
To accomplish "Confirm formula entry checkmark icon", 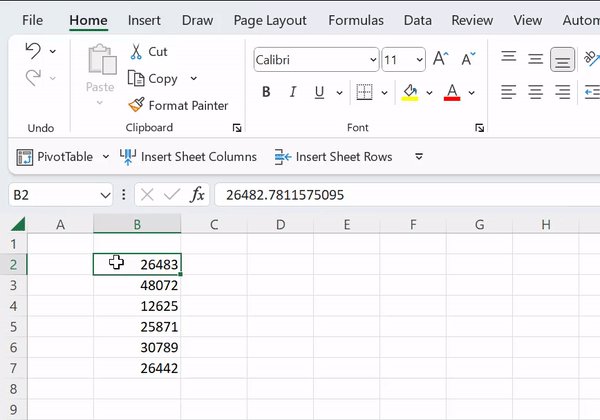I will 172,195.
